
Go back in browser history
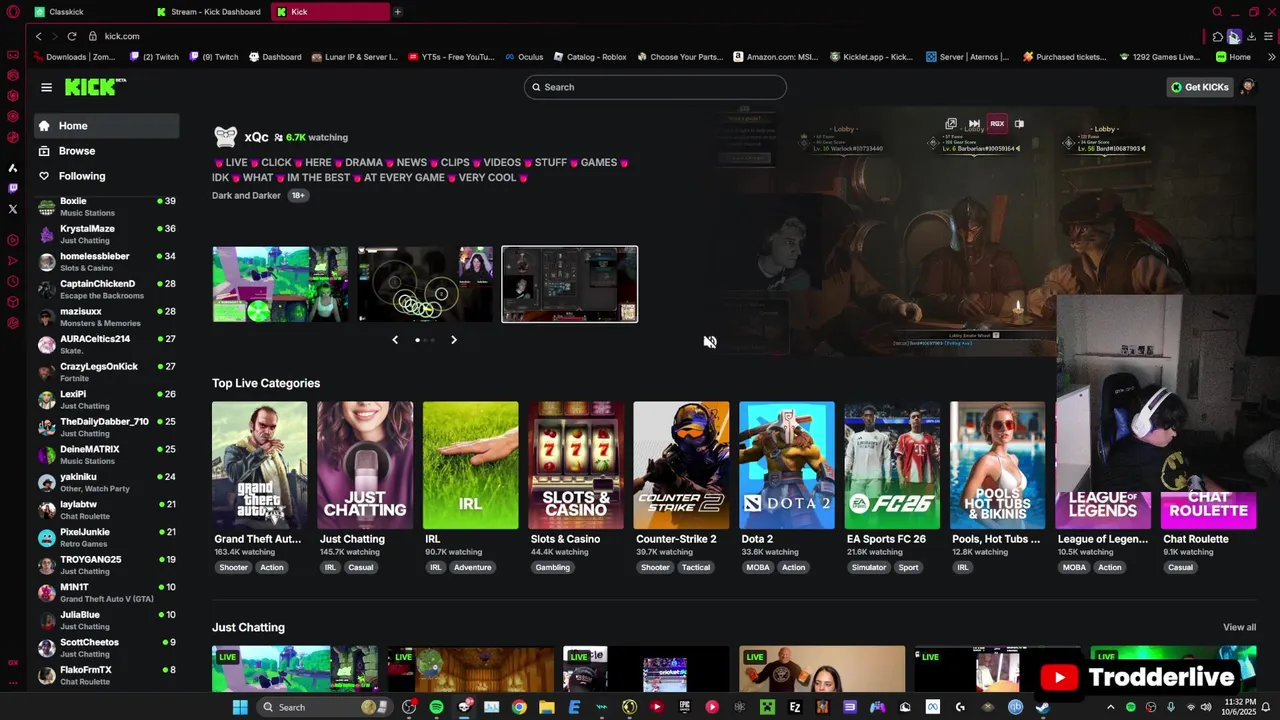38,36
